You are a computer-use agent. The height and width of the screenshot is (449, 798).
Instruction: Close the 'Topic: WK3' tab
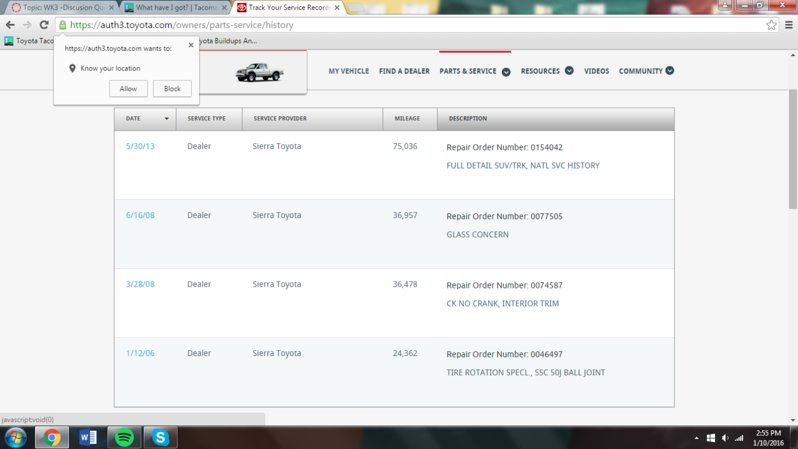[x=111, y=8]
